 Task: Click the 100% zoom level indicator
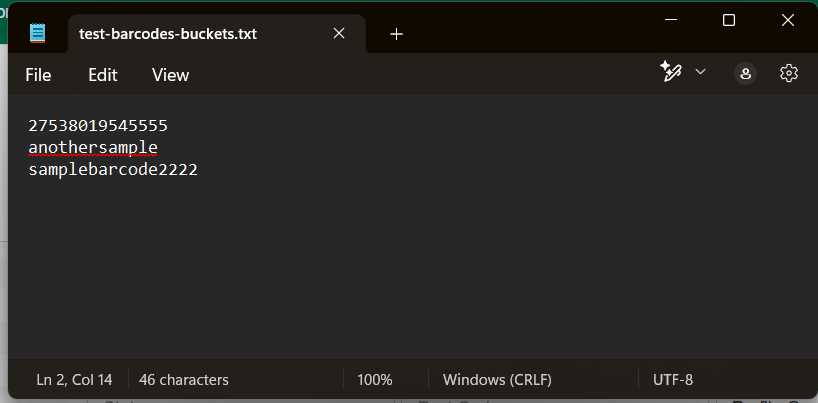(375, 380)
